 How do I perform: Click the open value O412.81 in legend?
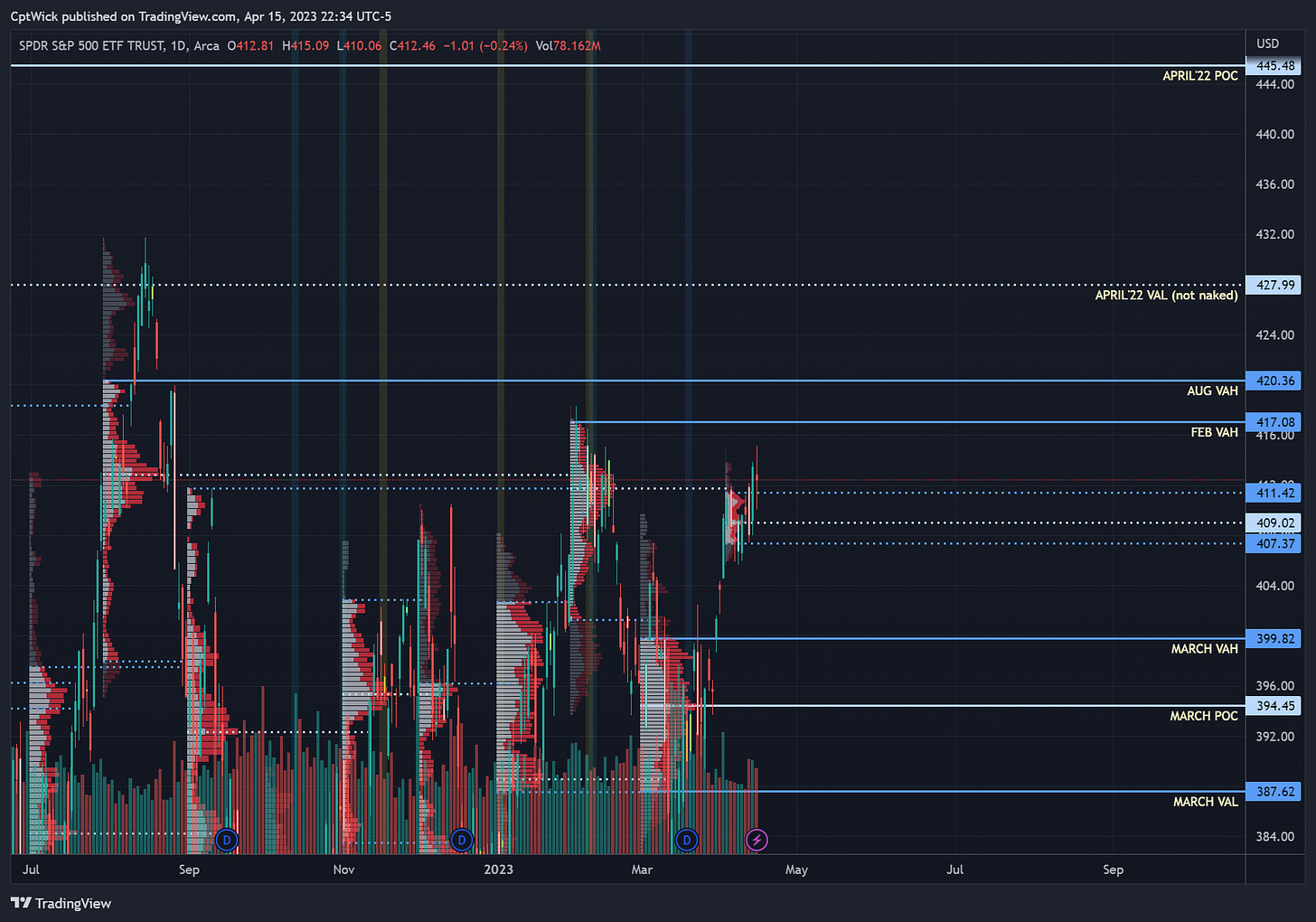coord(250,45)
